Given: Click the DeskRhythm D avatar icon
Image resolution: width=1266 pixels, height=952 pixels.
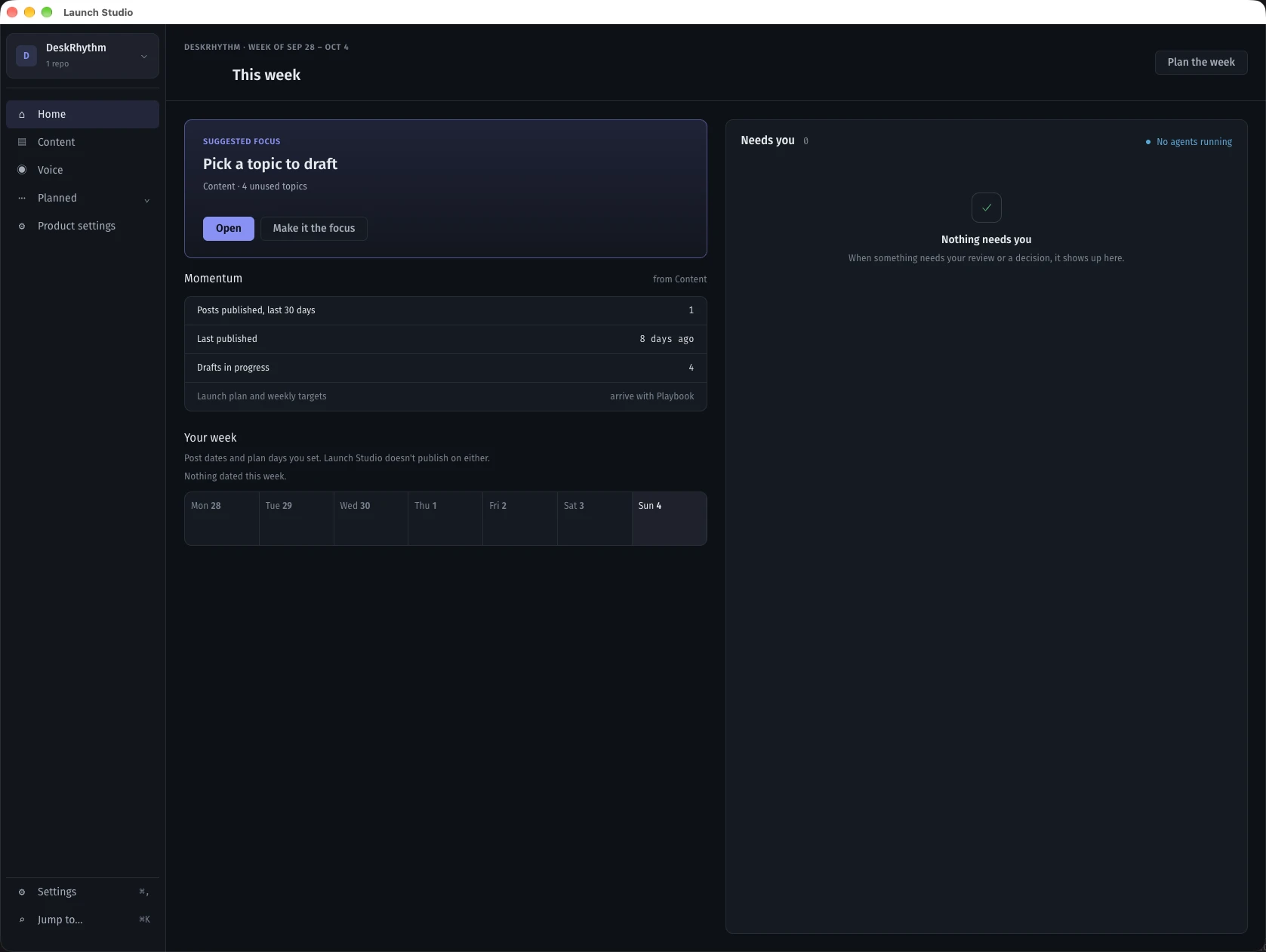Looking at the screenshot, I should pyautogui.click(x=26, y=56).
